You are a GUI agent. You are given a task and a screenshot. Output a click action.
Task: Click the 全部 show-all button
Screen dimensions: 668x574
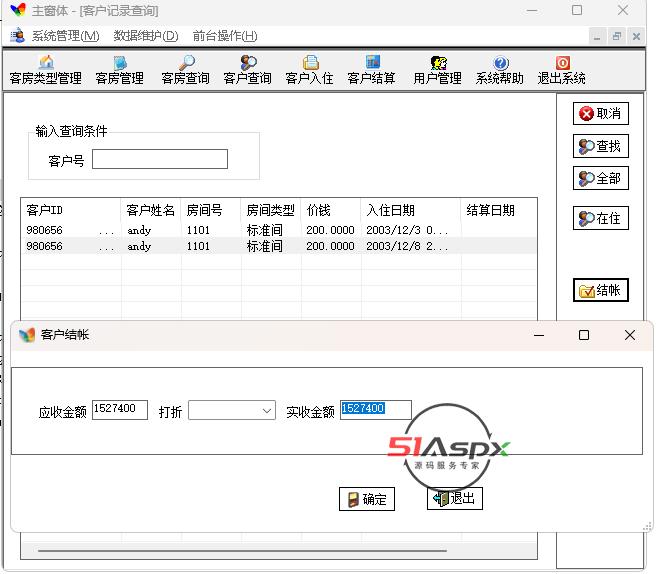coord(600,178)
